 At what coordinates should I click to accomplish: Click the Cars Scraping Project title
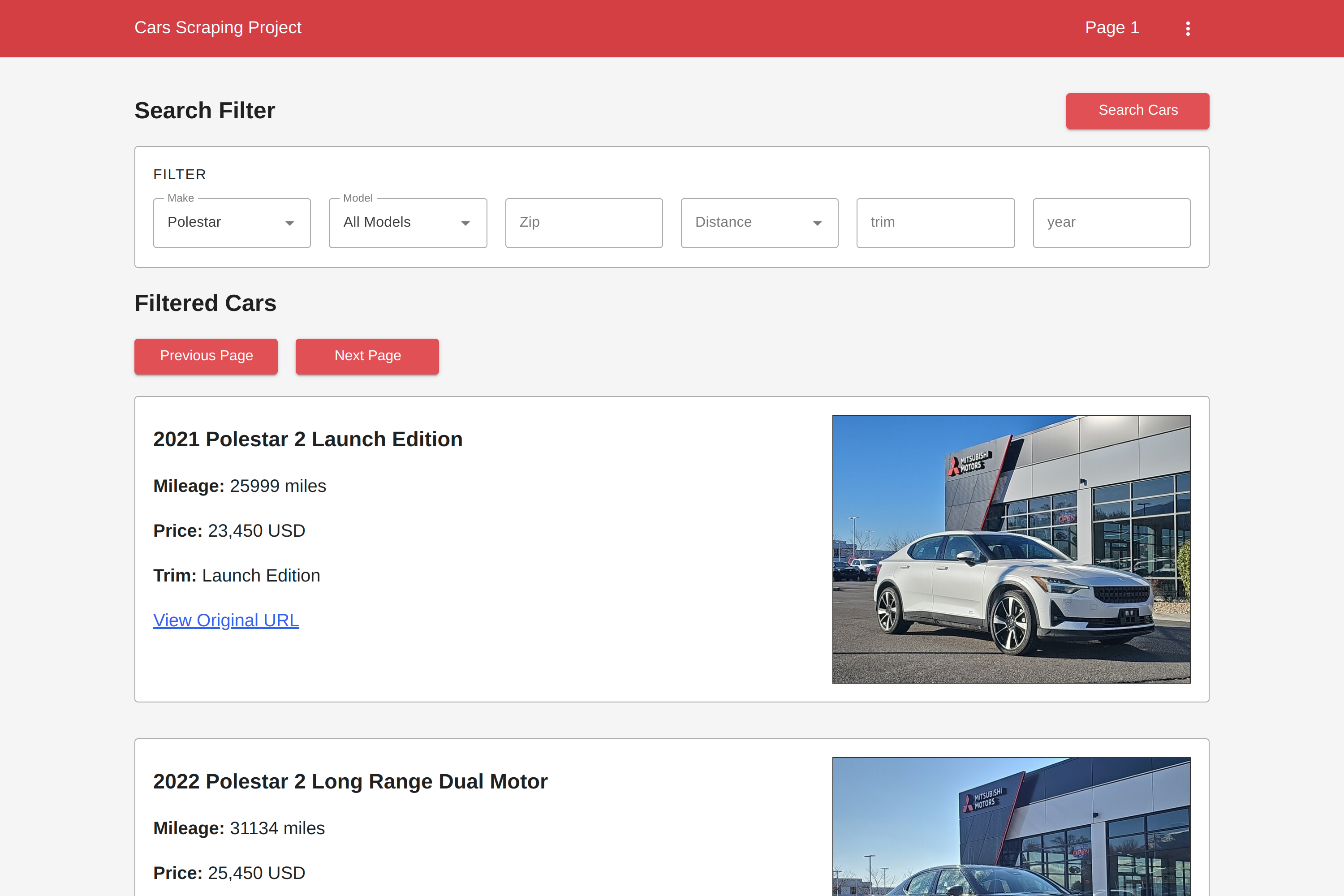point(218,27)
